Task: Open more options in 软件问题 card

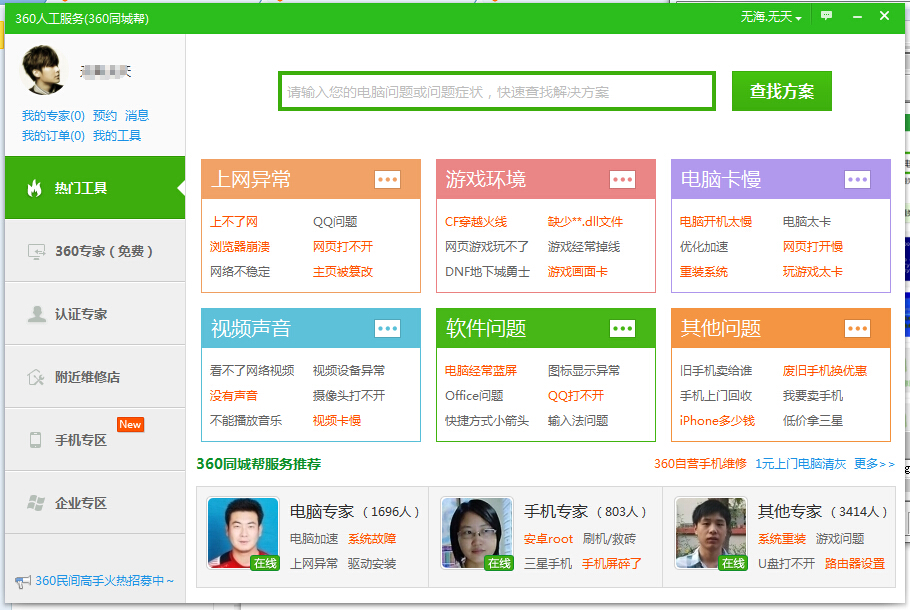Action: click(623, 329)
